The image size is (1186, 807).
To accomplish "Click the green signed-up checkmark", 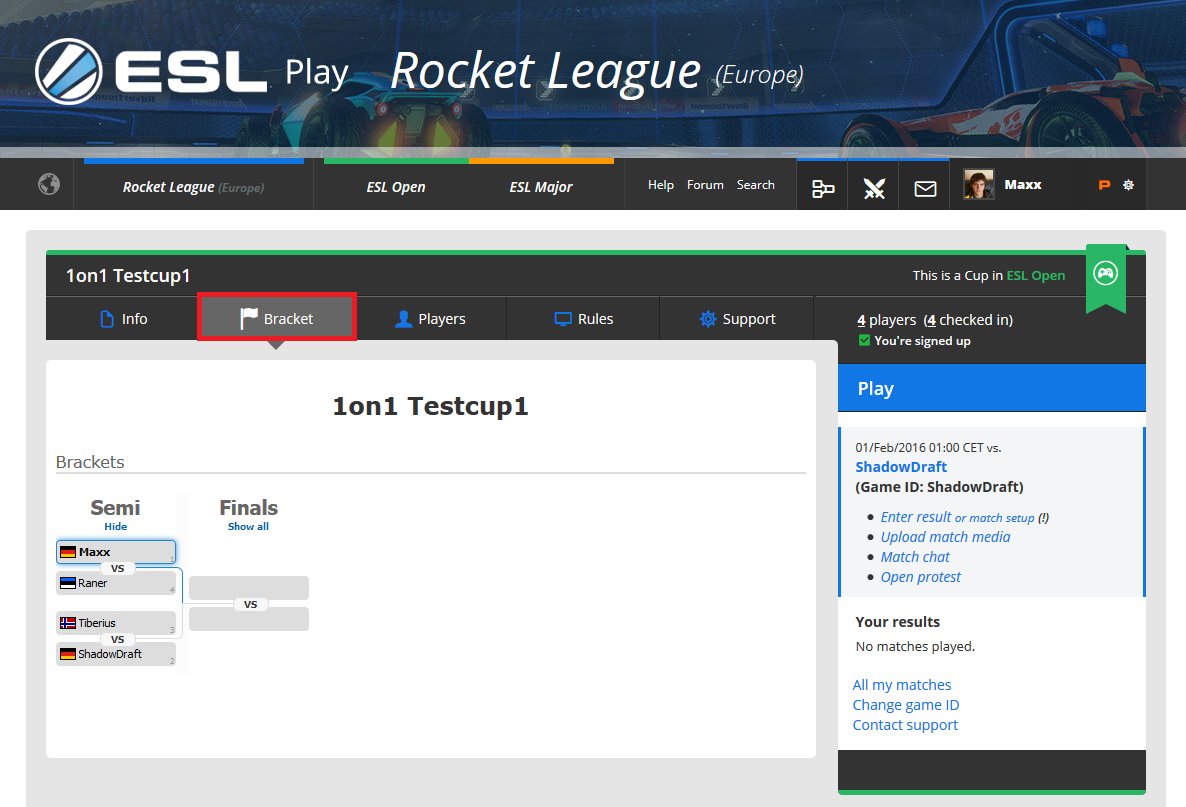I will (x=865, y=340).
